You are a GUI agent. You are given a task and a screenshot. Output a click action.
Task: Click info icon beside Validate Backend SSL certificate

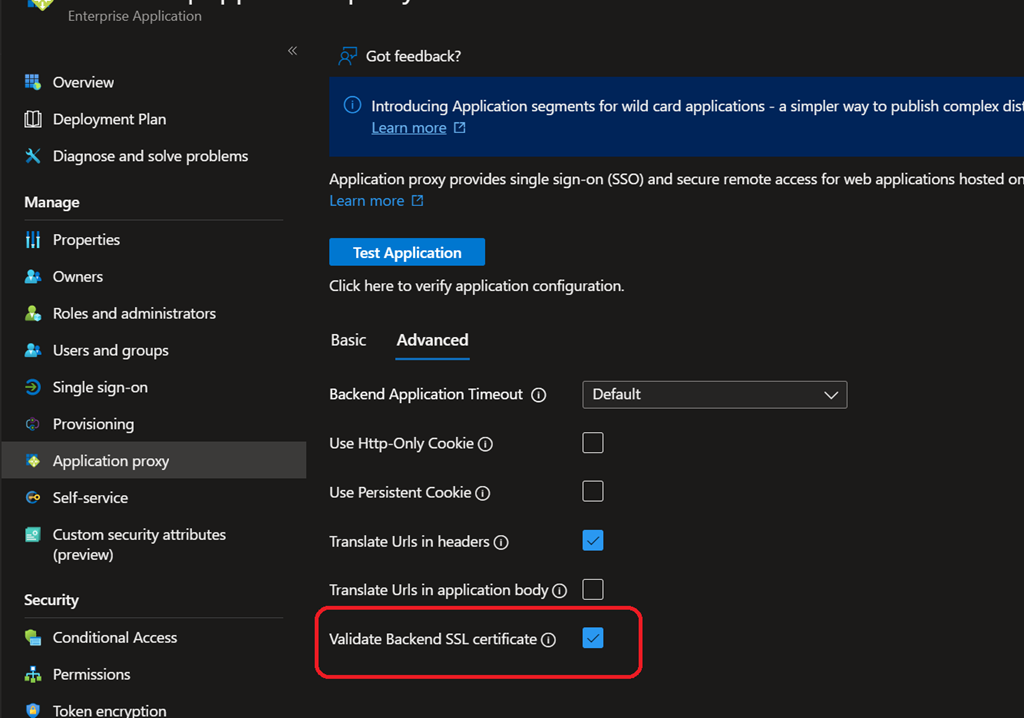[x=548, y=640]
